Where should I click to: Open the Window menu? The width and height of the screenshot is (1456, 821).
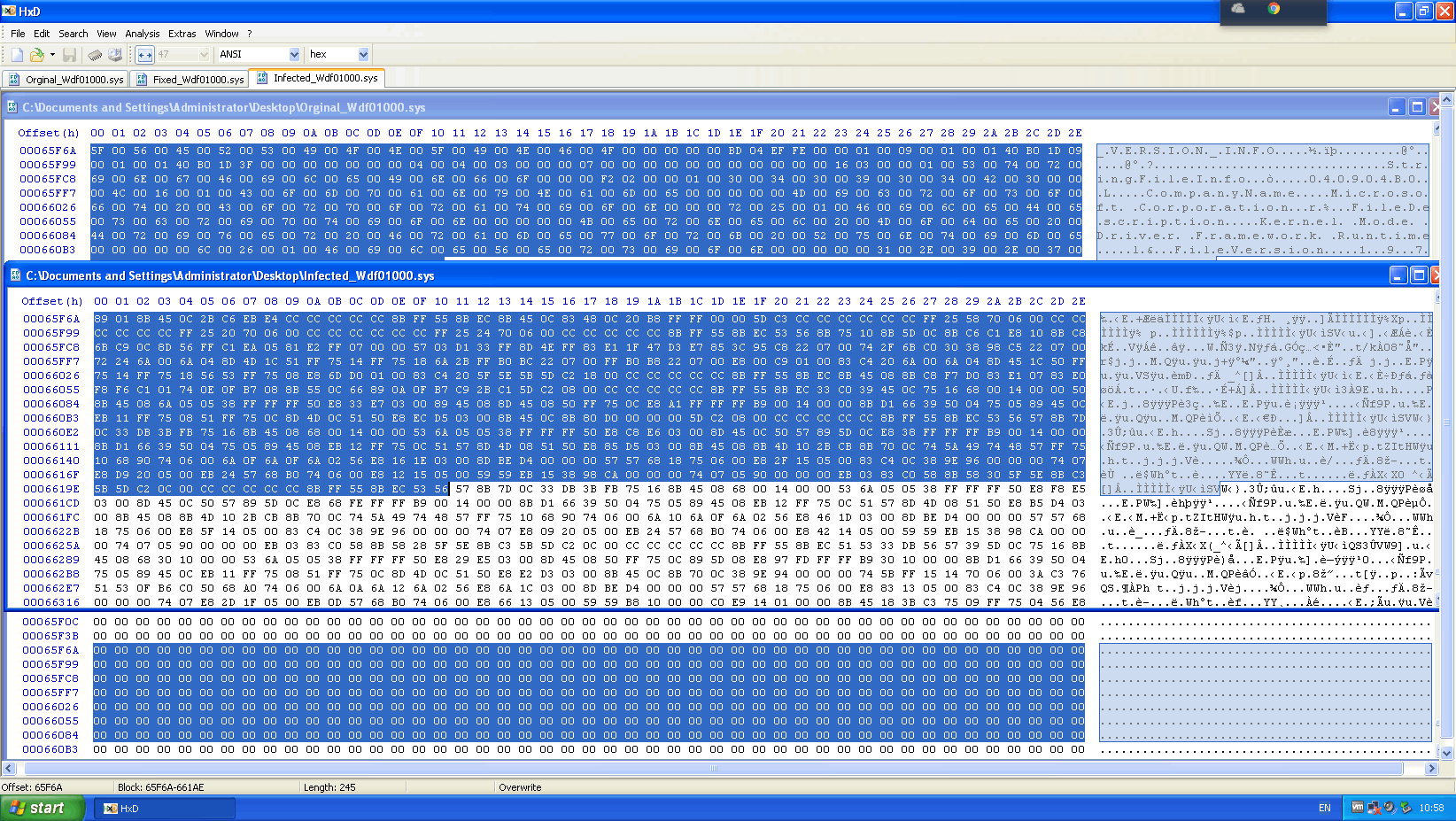pos(221,34)
